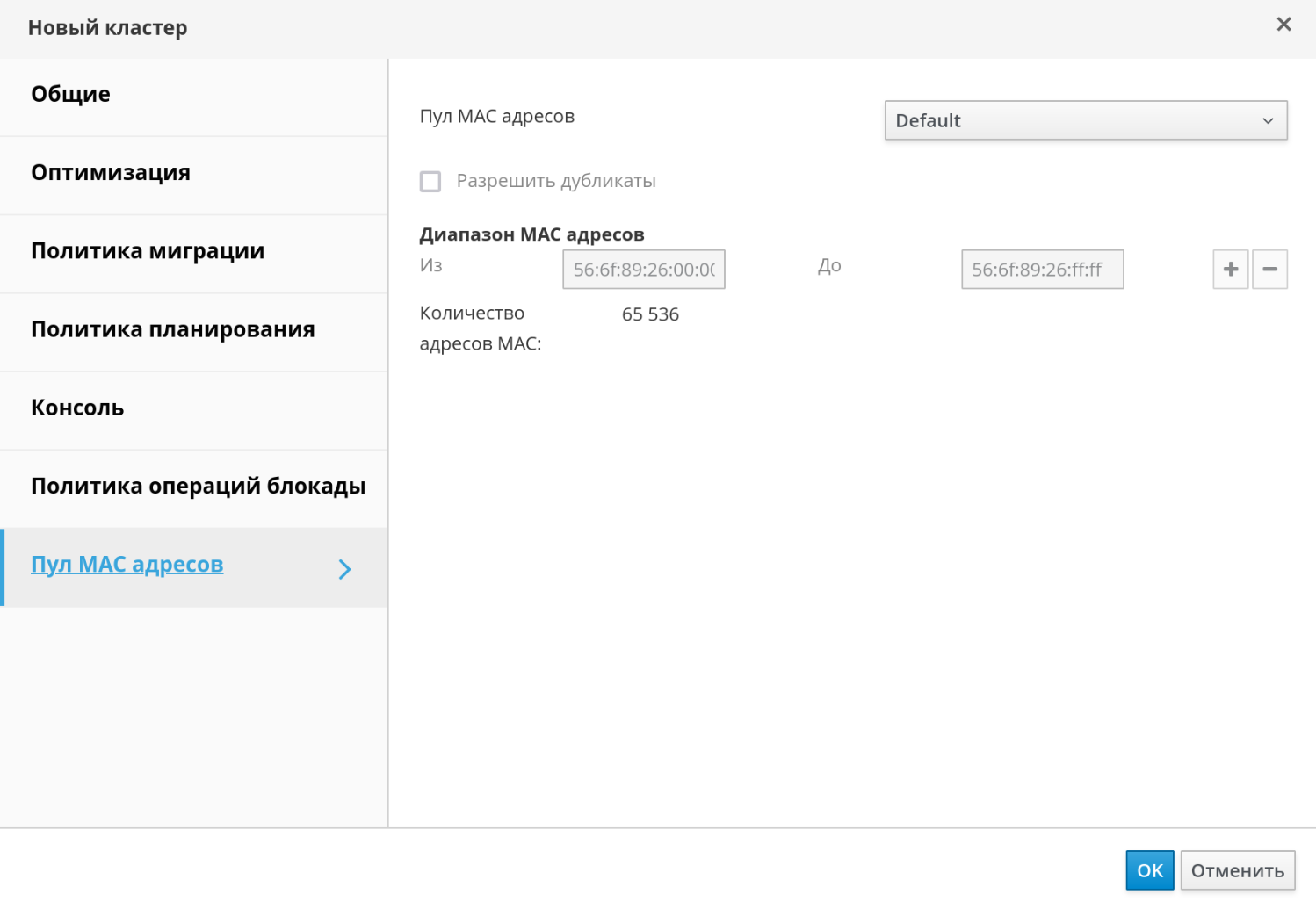Click the Пул MAC адресов sidebar link
This screenshot has height=916, width=1316.
(127, 565)
